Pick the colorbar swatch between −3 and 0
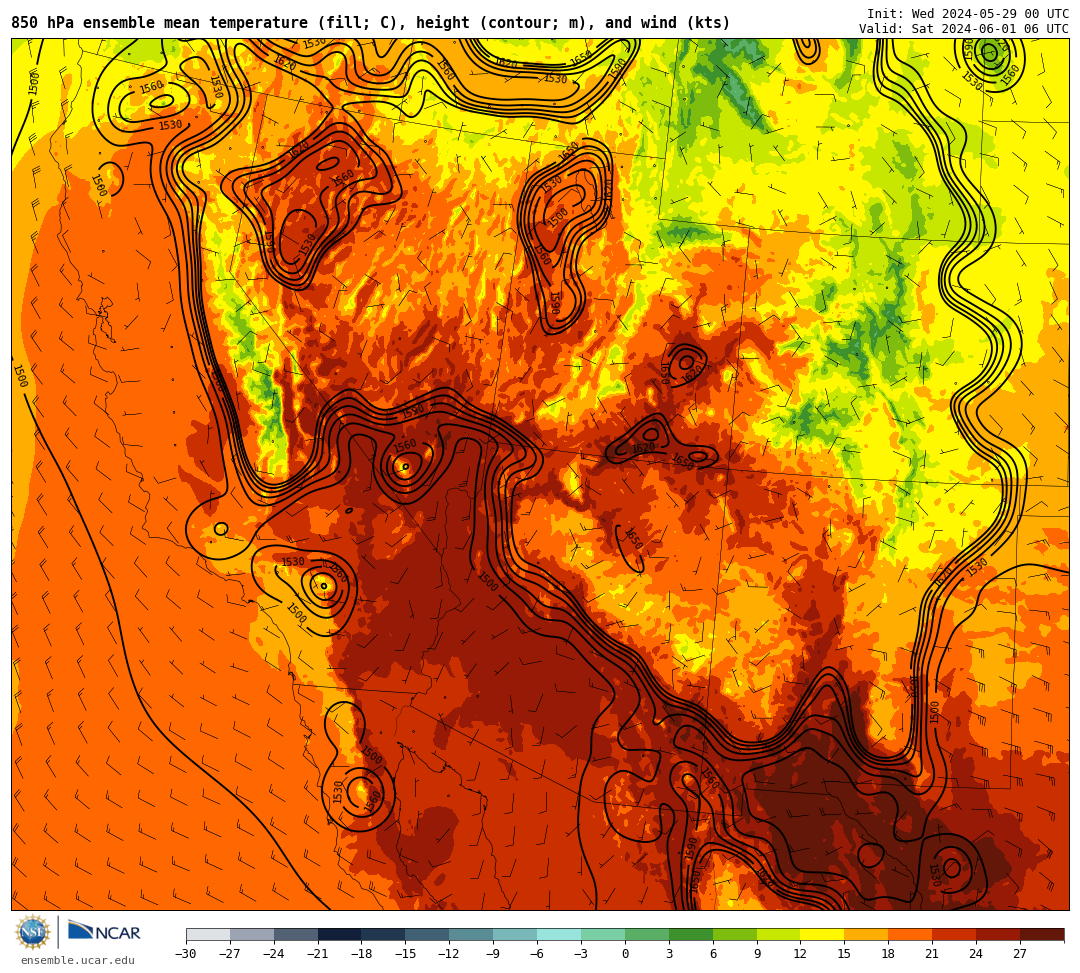Image resolution: width=1080 pixels, height=973 pixels. [x=603, y=934]
